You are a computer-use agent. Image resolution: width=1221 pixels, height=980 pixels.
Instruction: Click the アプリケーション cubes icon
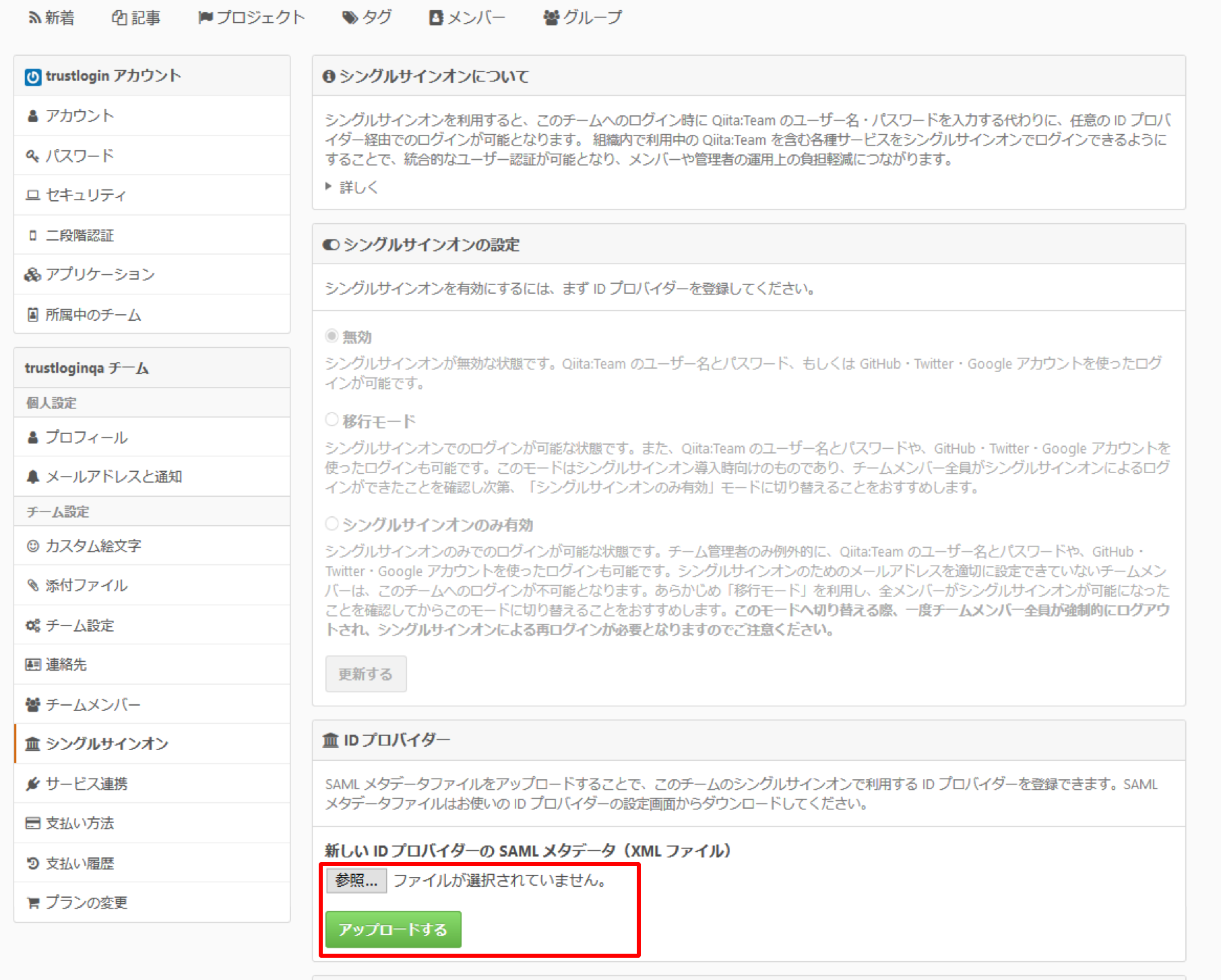click(x=32, y=275)
